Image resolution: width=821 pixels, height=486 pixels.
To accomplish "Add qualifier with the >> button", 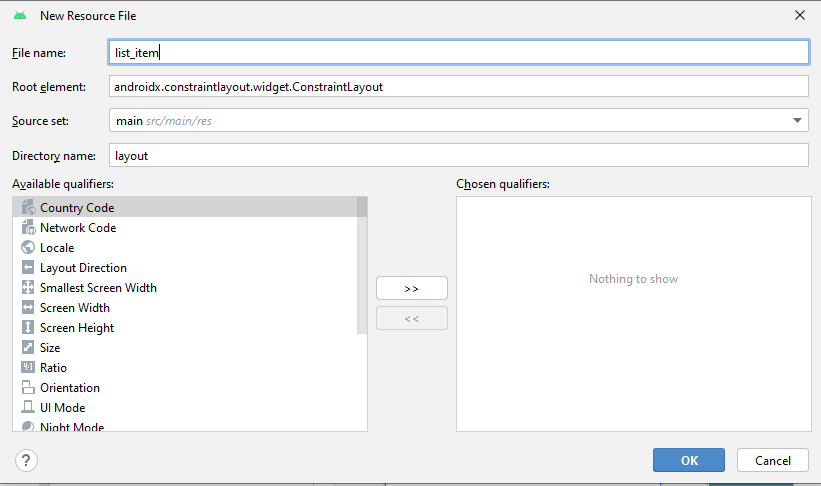I will [x=411, y=288].
